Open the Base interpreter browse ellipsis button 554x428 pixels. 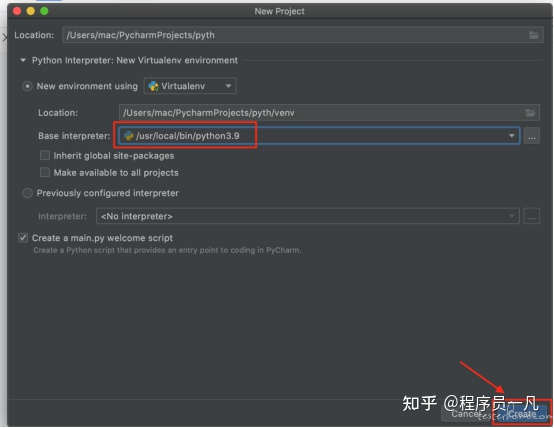tap(531, 136)
